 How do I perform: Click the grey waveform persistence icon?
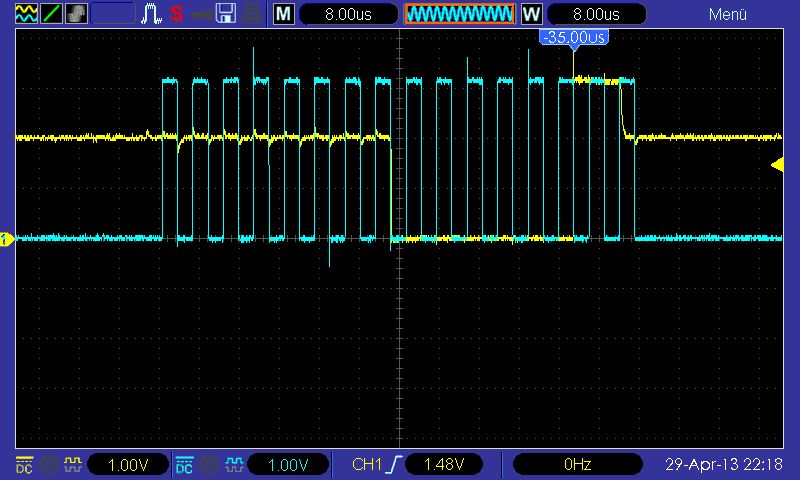point(76,14)
